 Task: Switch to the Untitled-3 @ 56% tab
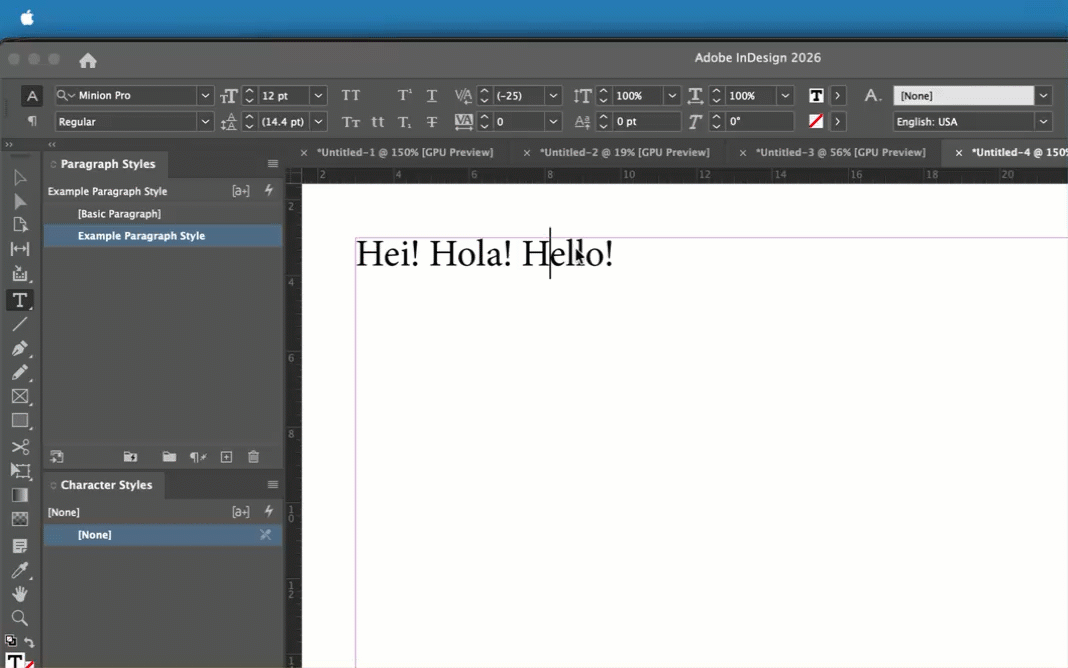click(x=841, y=153)
